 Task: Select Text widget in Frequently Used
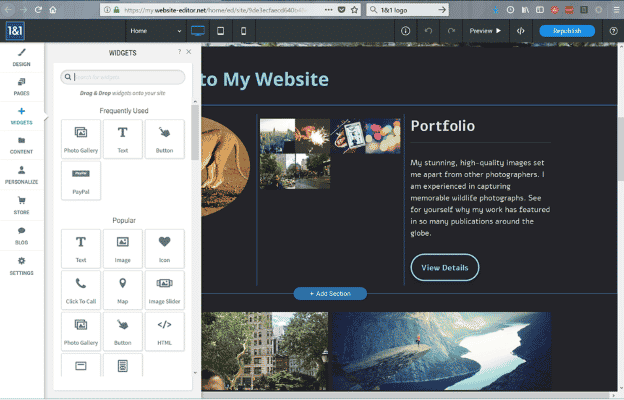tap(123, 139)
